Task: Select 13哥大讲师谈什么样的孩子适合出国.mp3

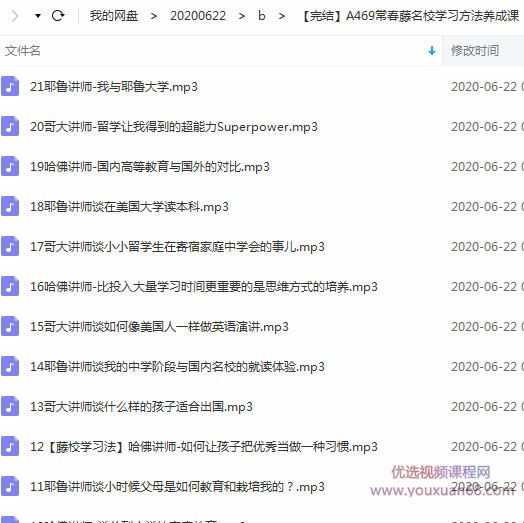Action: [141, 407]
